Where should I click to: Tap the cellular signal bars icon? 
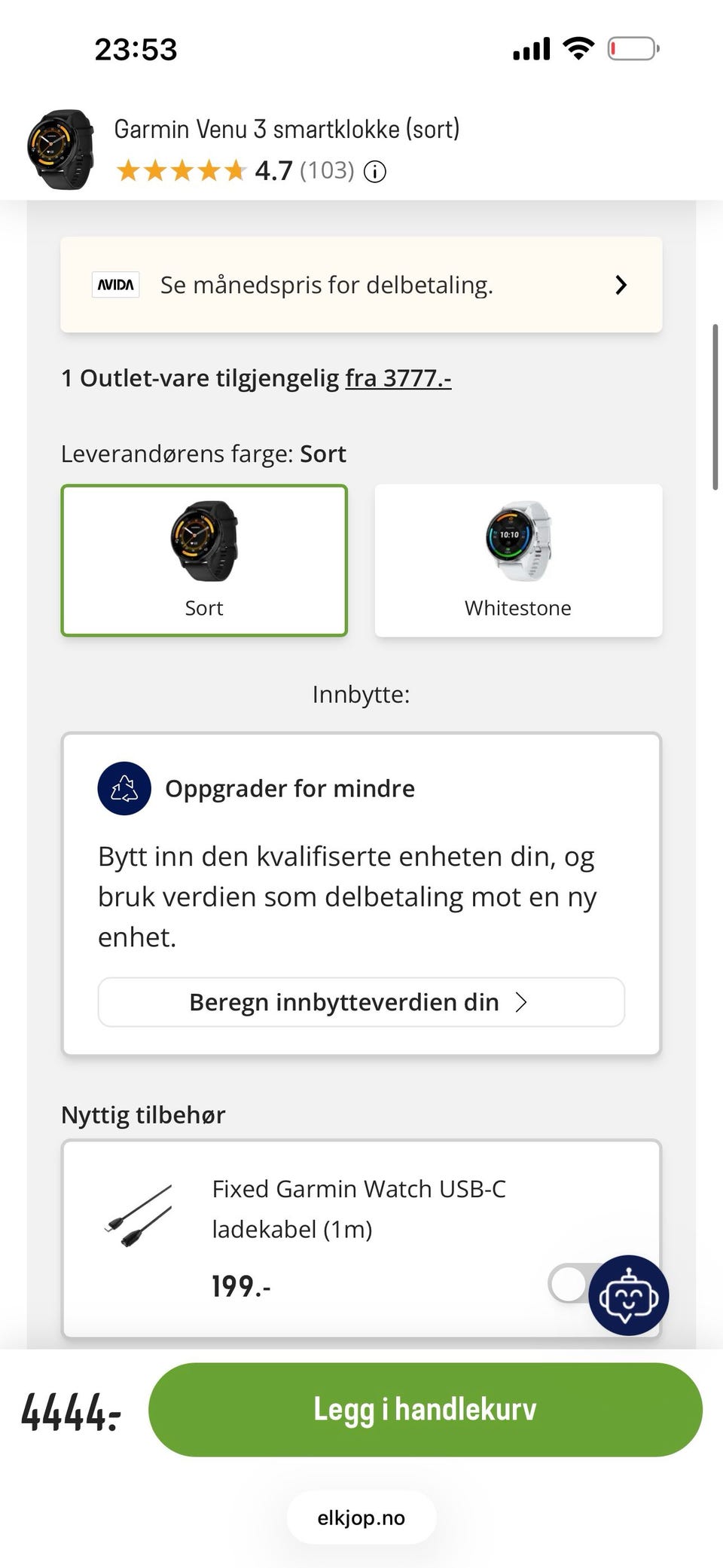[x=532, y=49]
